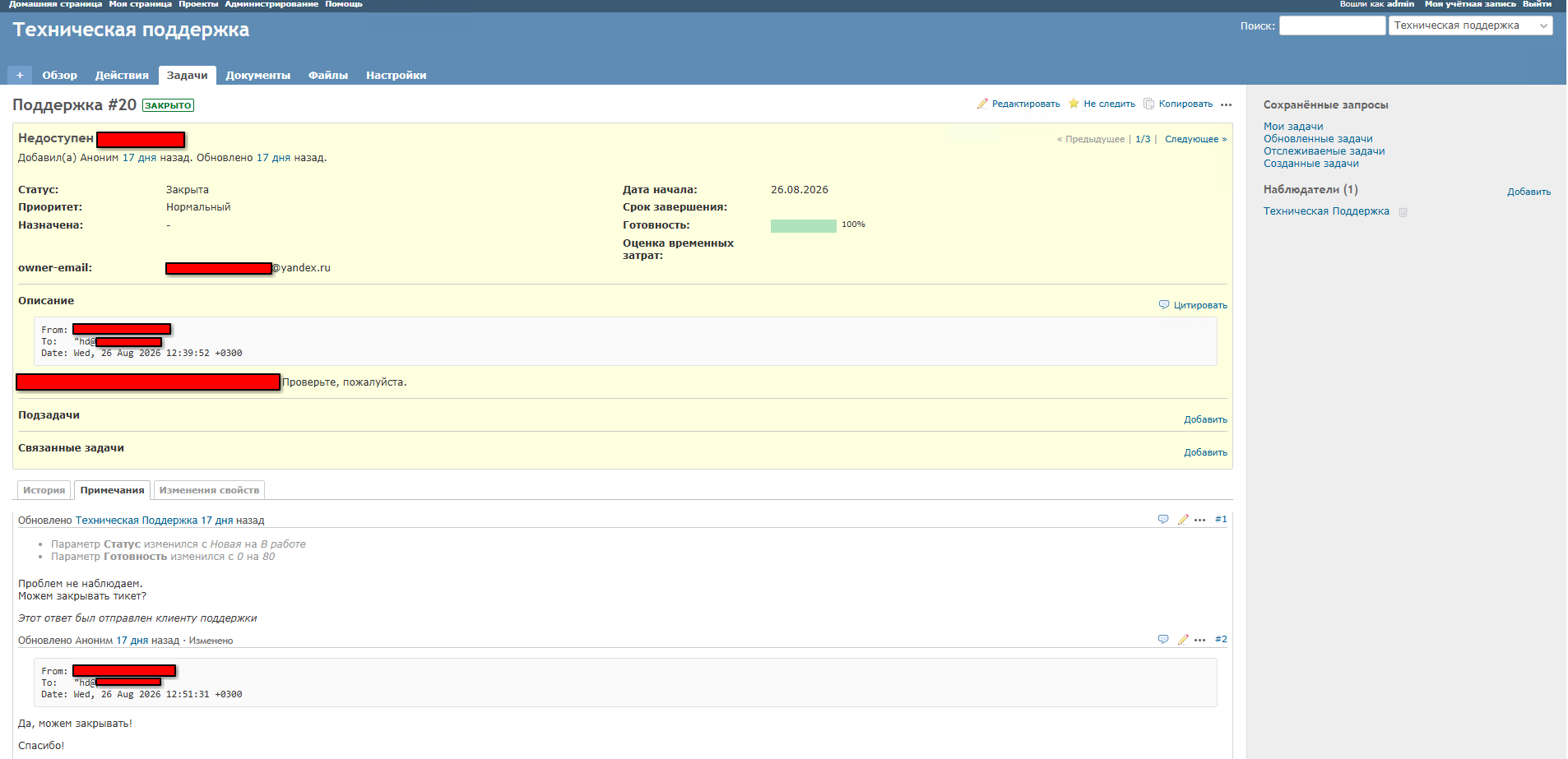
Task: Open Домашняя страница in top menu
Action: 56,4
